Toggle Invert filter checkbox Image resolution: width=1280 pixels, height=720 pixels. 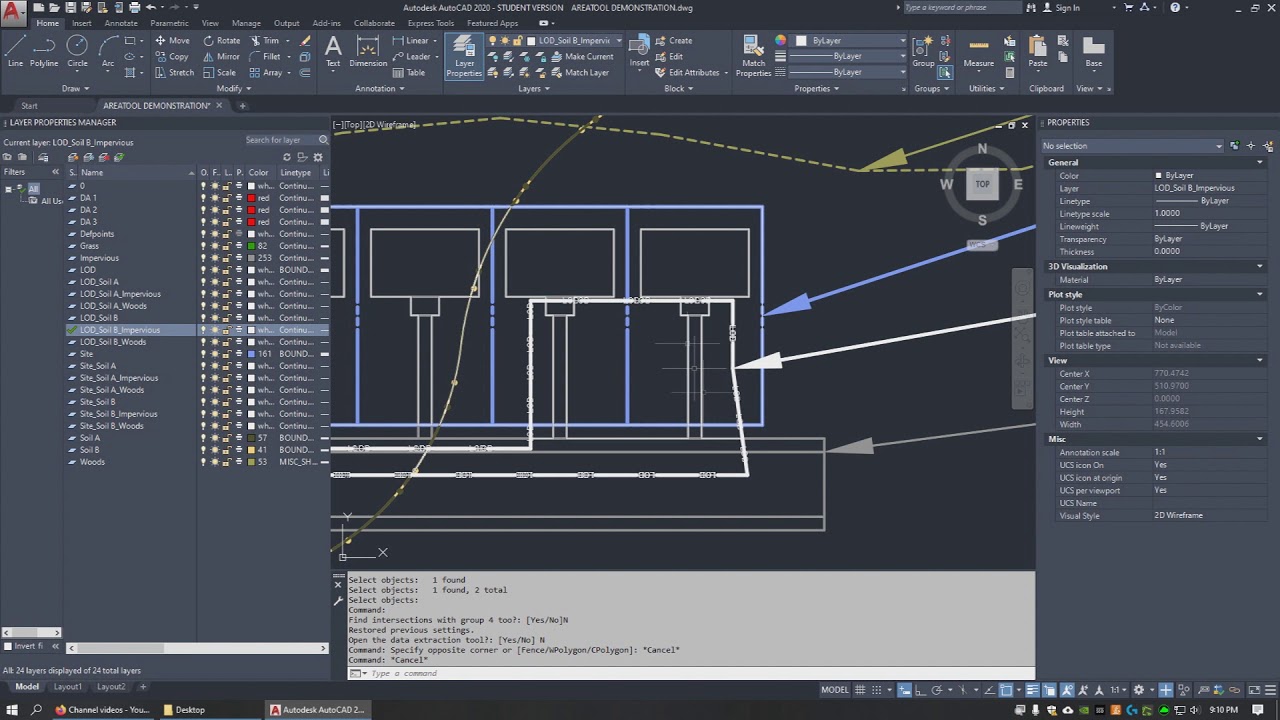[x=8, y=646]
